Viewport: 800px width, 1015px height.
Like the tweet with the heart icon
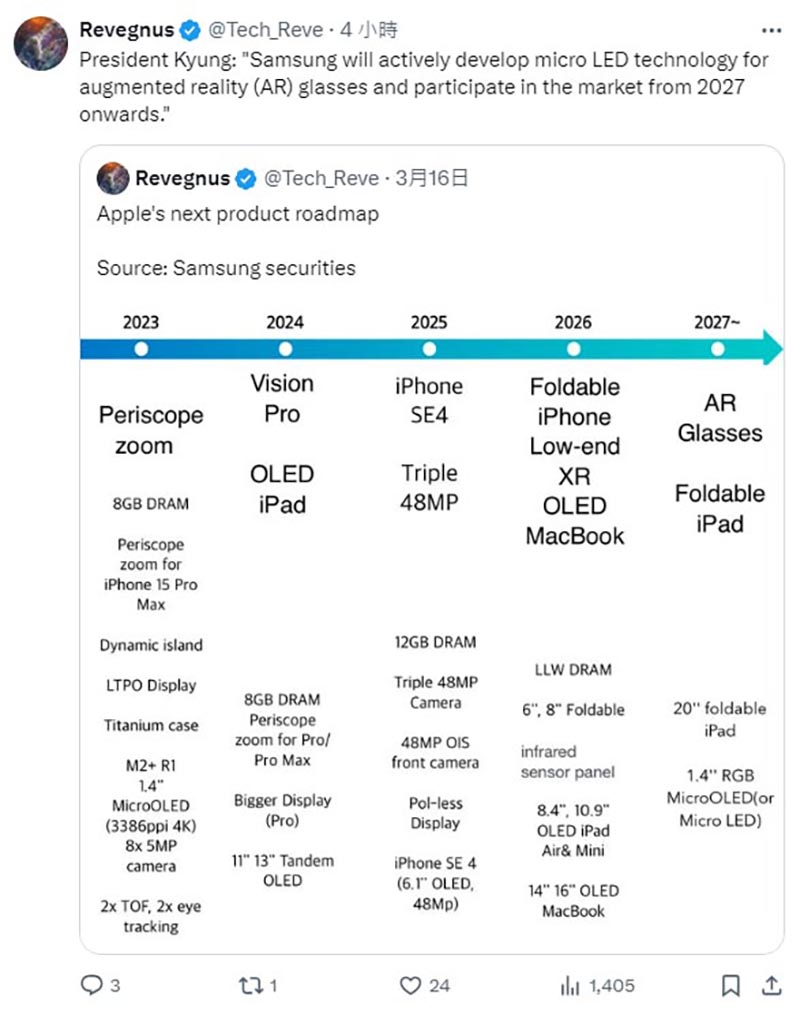click(x=410, y=985)
